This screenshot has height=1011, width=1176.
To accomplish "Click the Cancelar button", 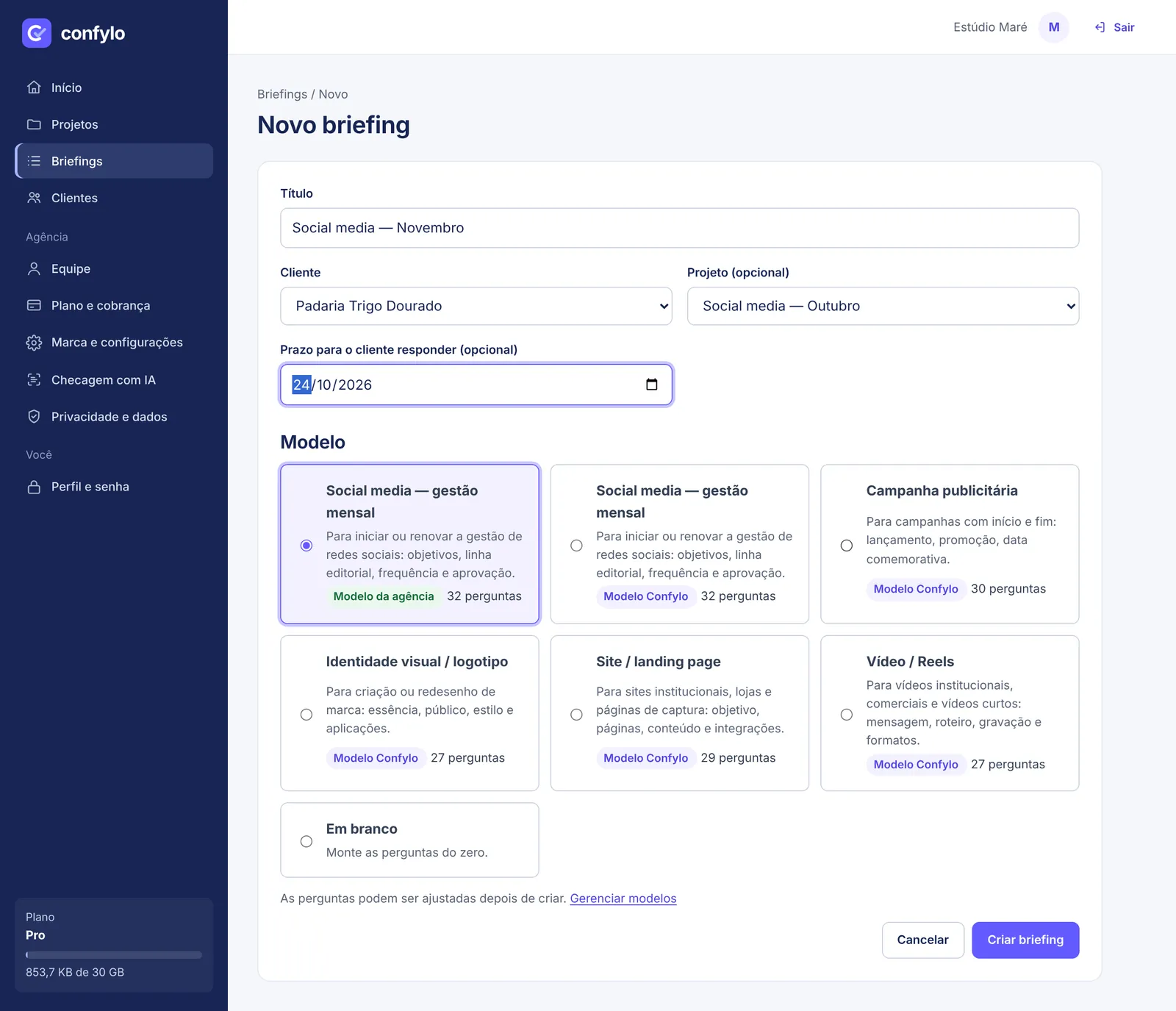I will [923, 940].
